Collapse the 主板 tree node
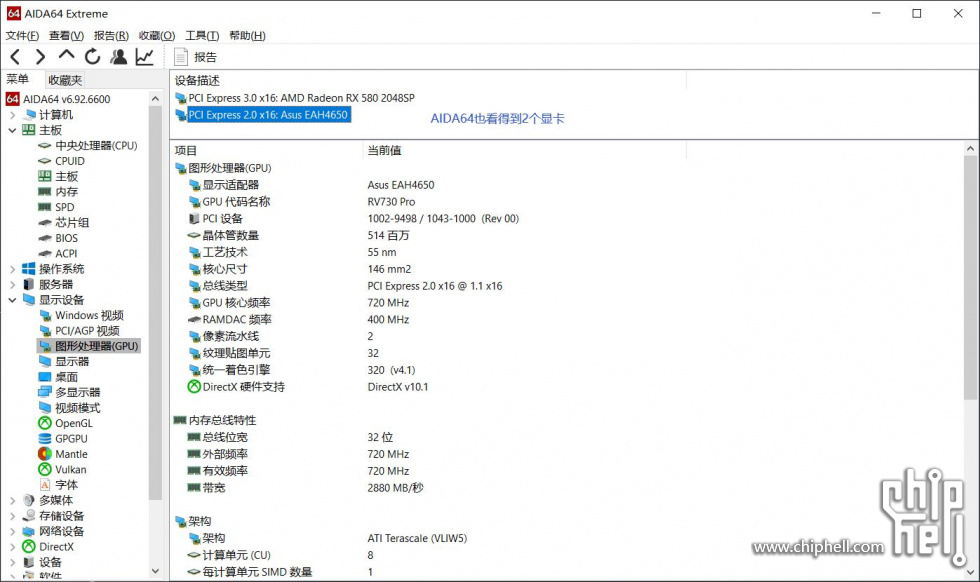 [x=12, y=130]
